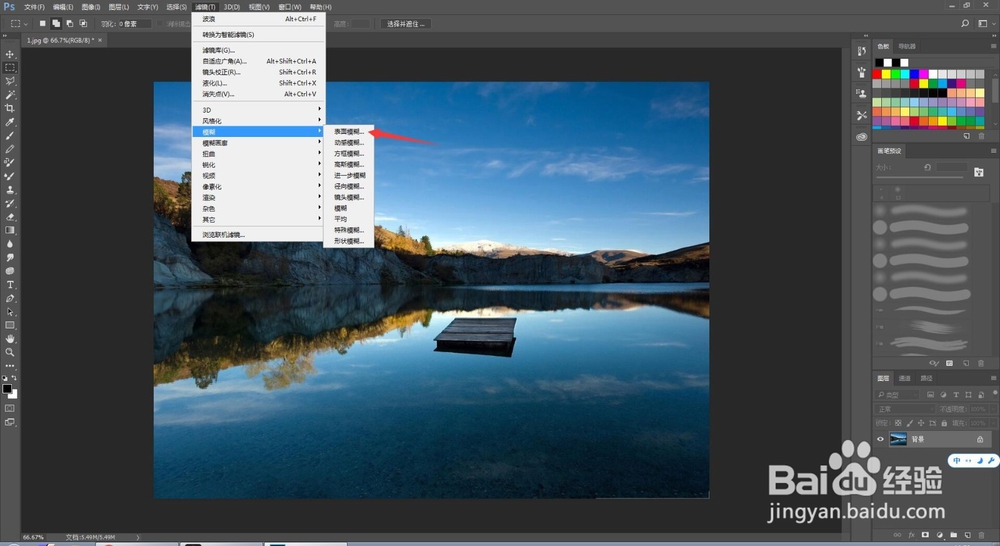Image resolution: width=1000 pixels, height=546 pixels.
Task: Select the Brush tool
Action: click(10, 135)
